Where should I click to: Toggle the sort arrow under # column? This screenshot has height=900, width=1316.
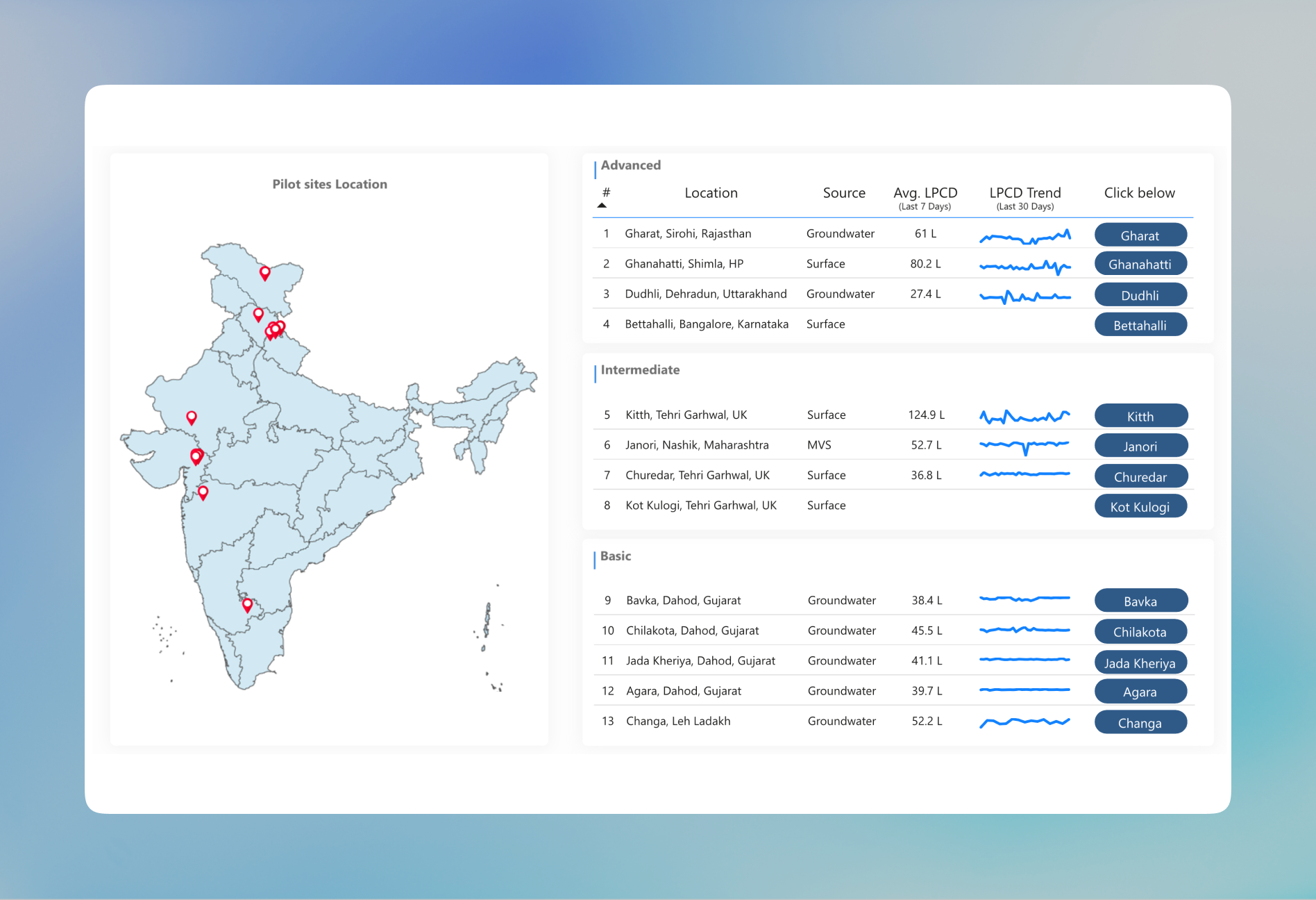602,206
